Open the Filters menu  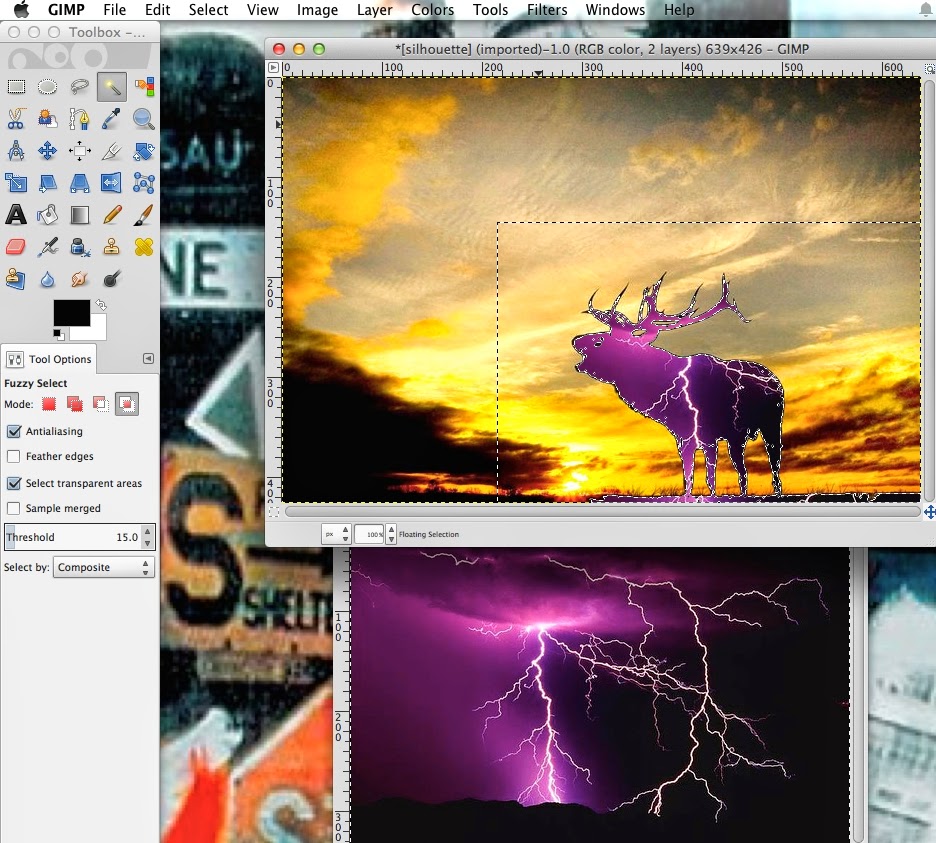pos(547,10)
